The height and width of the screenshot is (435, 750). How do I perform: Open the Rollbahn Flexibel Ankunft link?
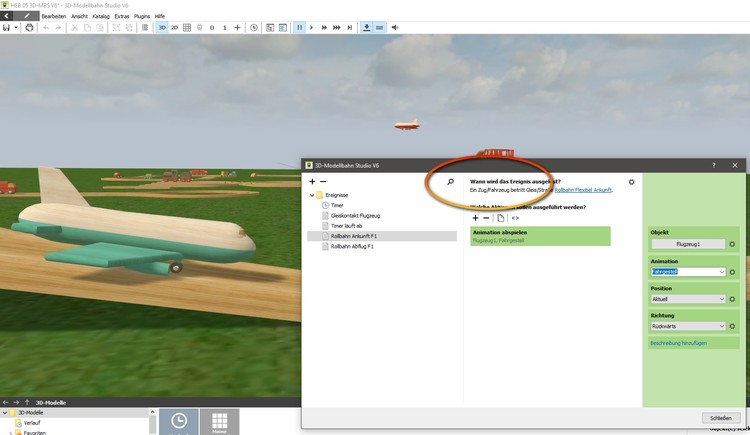tap(583, 190)
